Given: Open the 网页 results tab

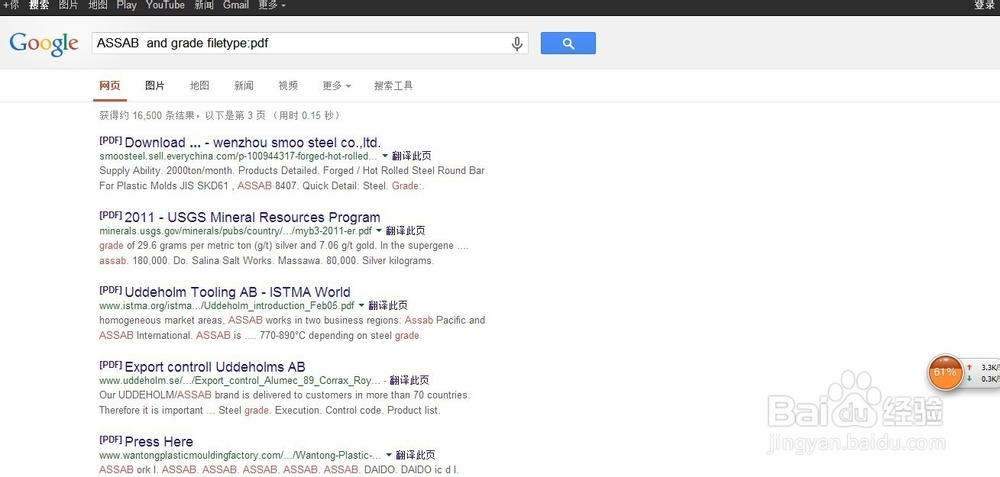Looking at the screenshot, I should tap(110, 85).
